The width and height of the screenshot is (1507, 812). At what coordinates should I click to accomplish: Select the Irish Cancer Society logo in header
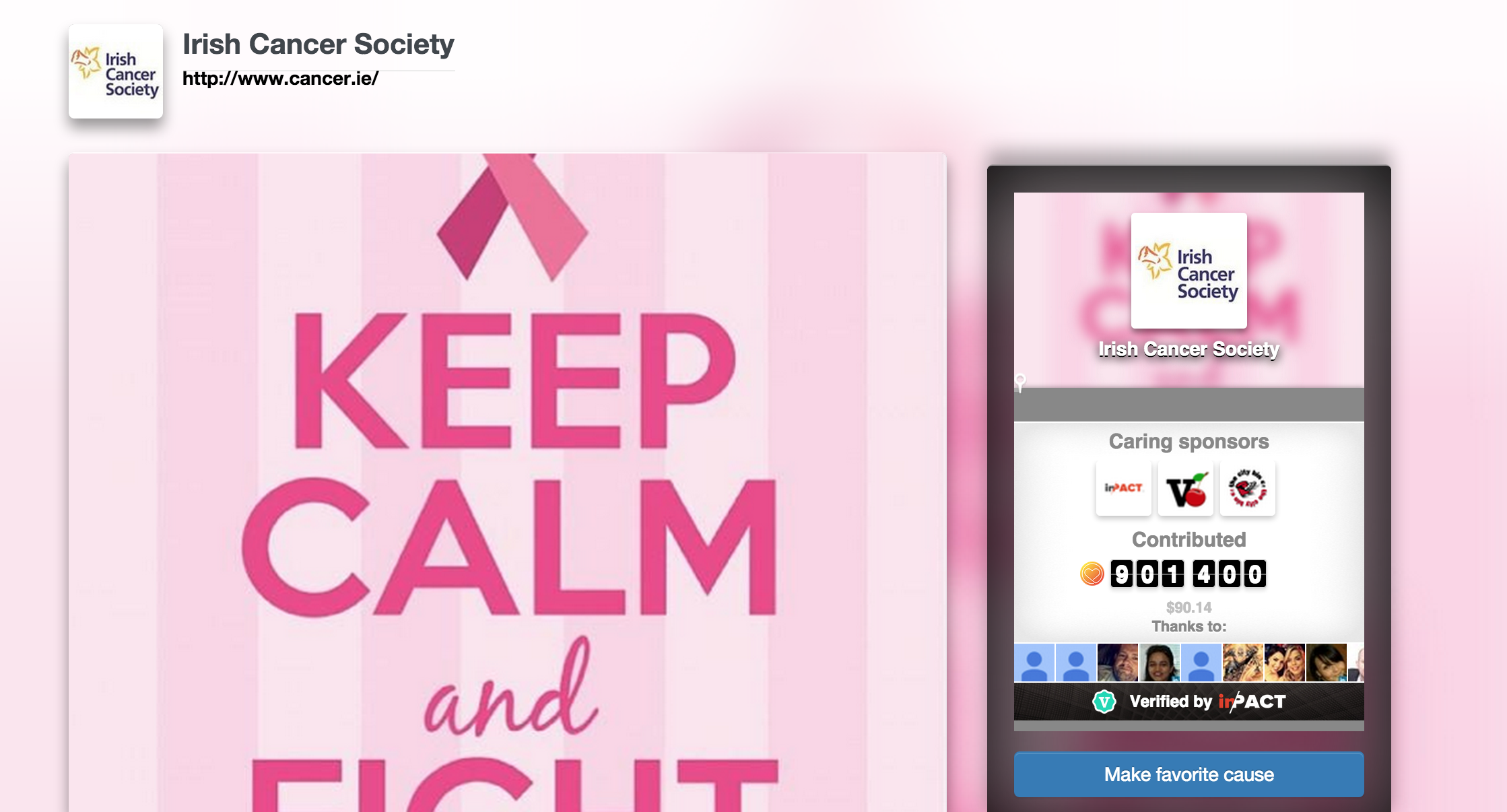[116, 71]
